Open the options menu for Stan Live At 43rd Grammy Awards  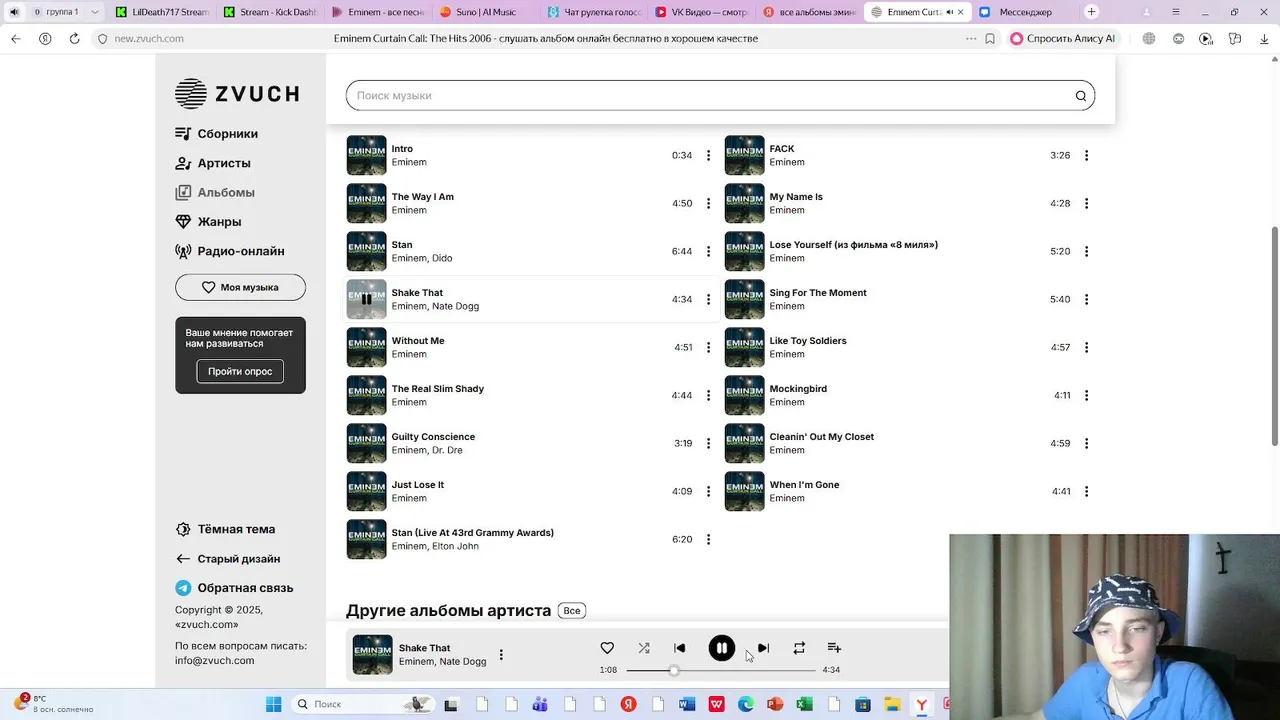coord(708,539)
